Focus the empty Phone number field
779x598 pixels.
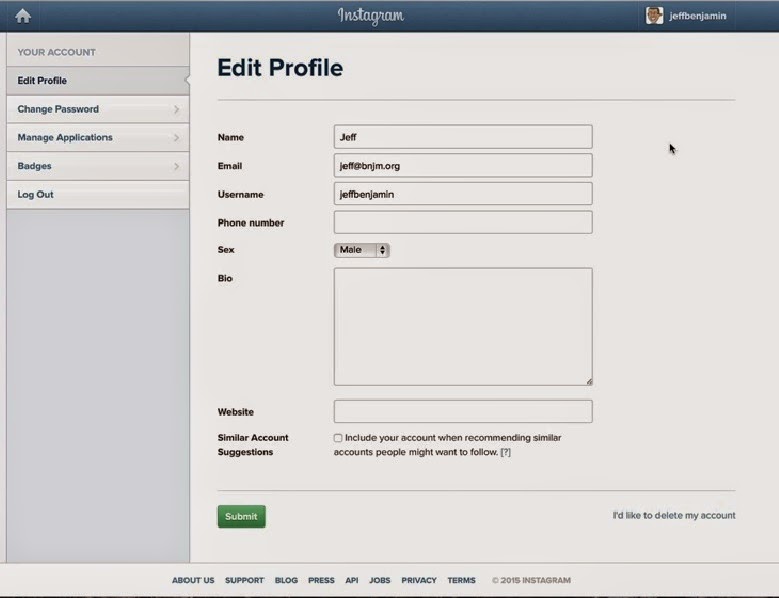463,222
